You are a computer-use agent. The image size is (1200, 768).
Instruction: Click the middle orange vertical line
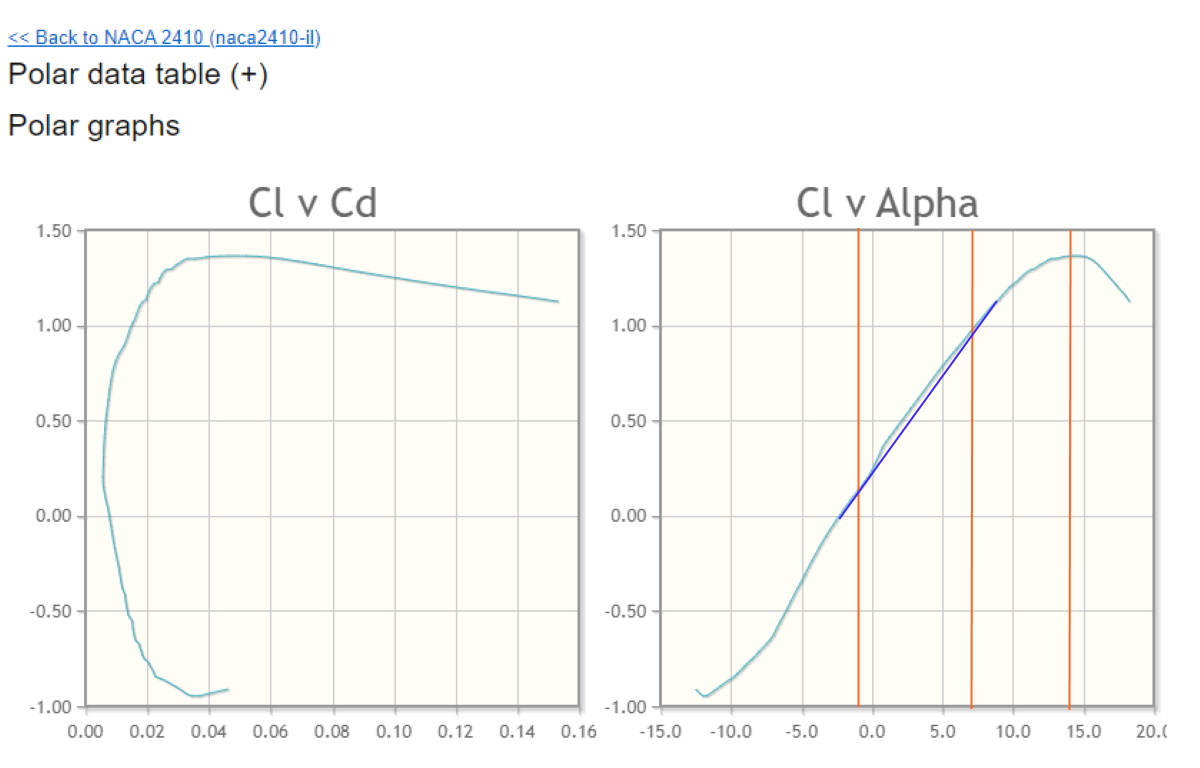click(x=972, y=600)
